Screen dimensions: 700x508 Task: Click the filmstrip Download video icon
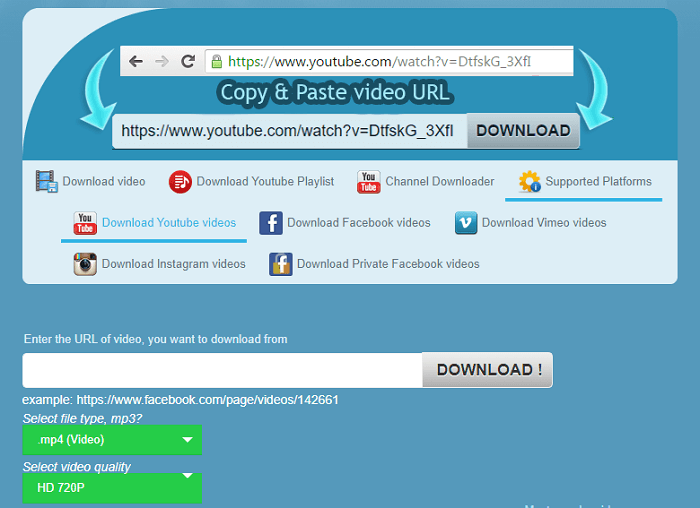coord(47,182)
